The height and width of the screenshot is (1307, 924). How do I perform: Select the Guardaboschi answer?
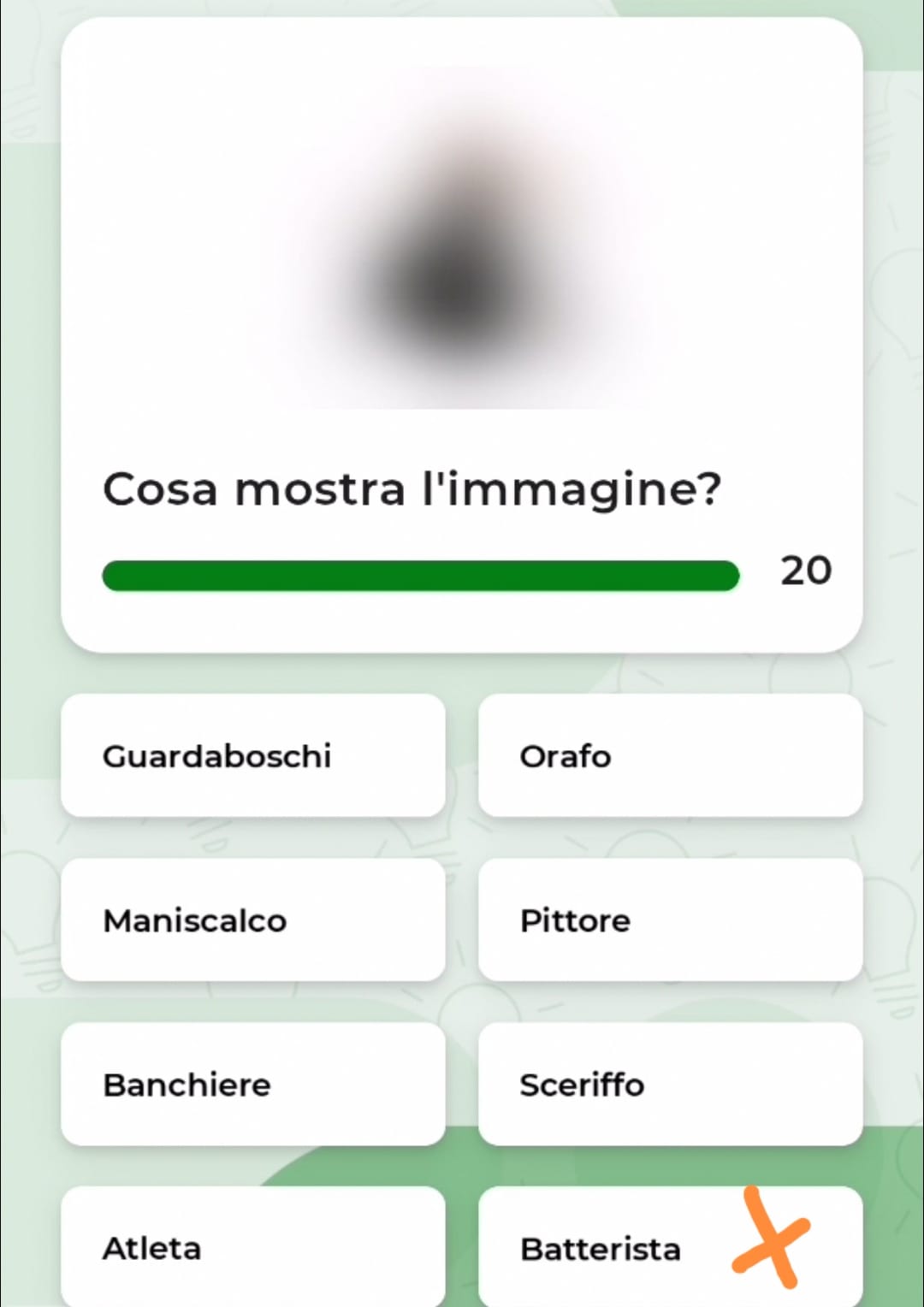[x=252, y=755]
